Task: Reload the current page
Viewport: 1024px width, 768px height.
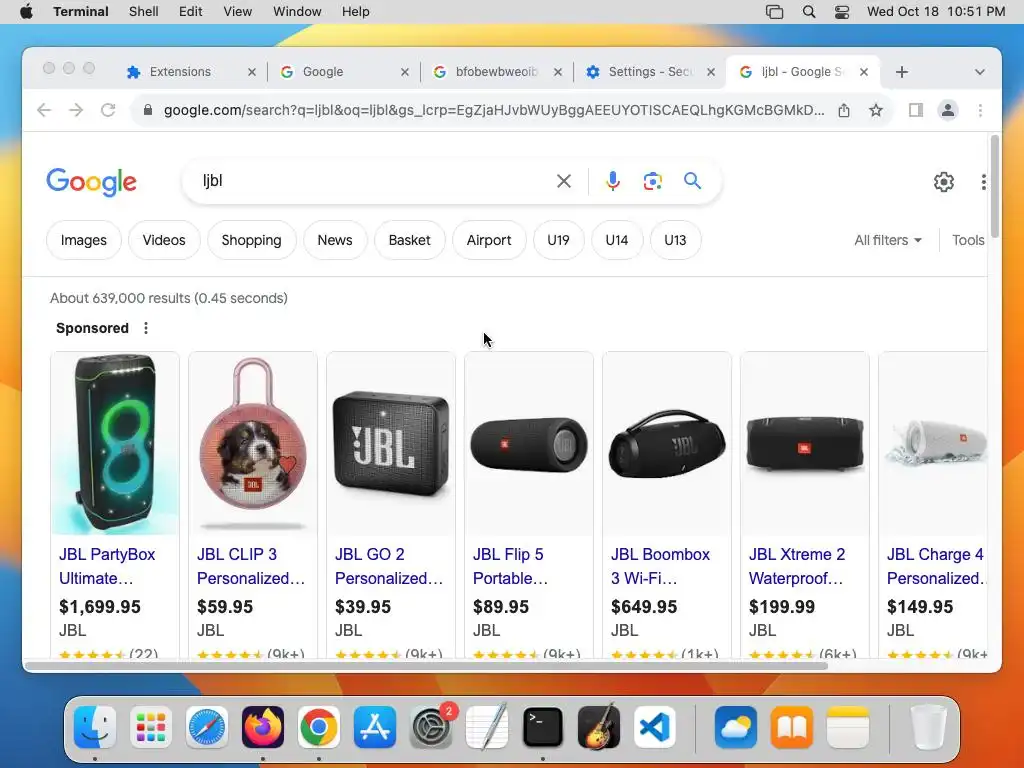Action: click(108, 110)
